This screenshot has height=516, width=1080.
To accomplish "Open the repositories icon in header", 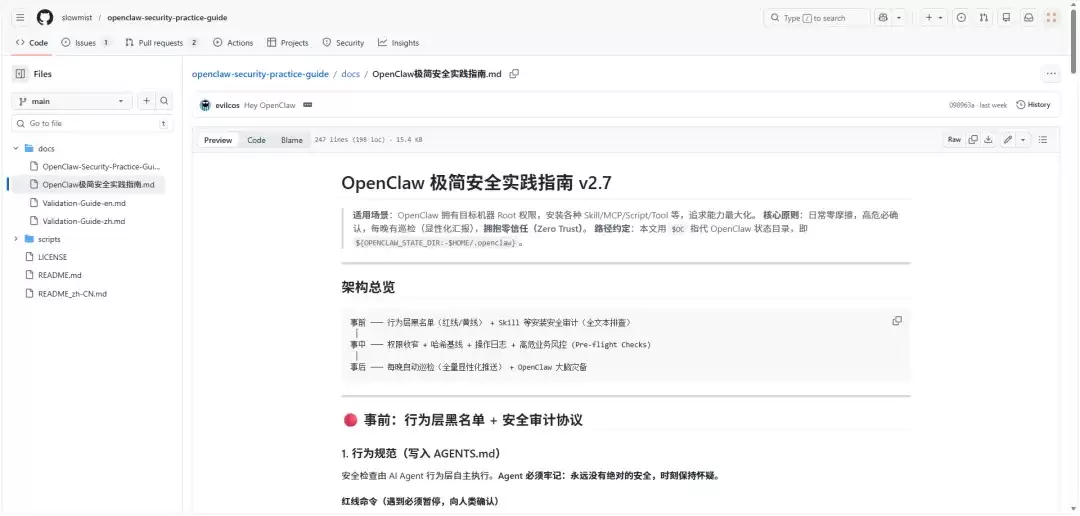I will 1006,18.
